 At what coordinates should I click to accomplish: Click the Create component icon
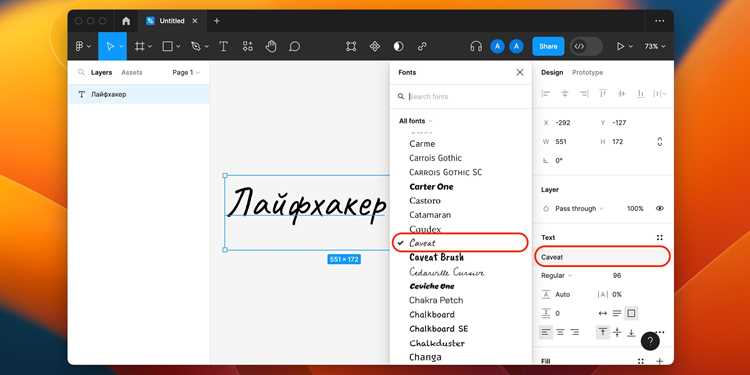point(375,46)
